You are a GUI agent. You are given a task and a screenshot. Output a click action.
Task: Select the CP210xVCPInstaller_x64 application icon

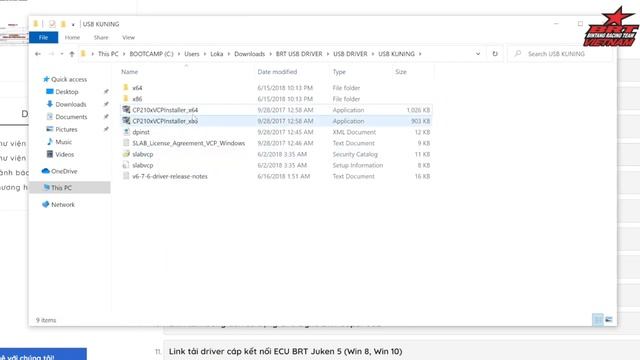126,110
